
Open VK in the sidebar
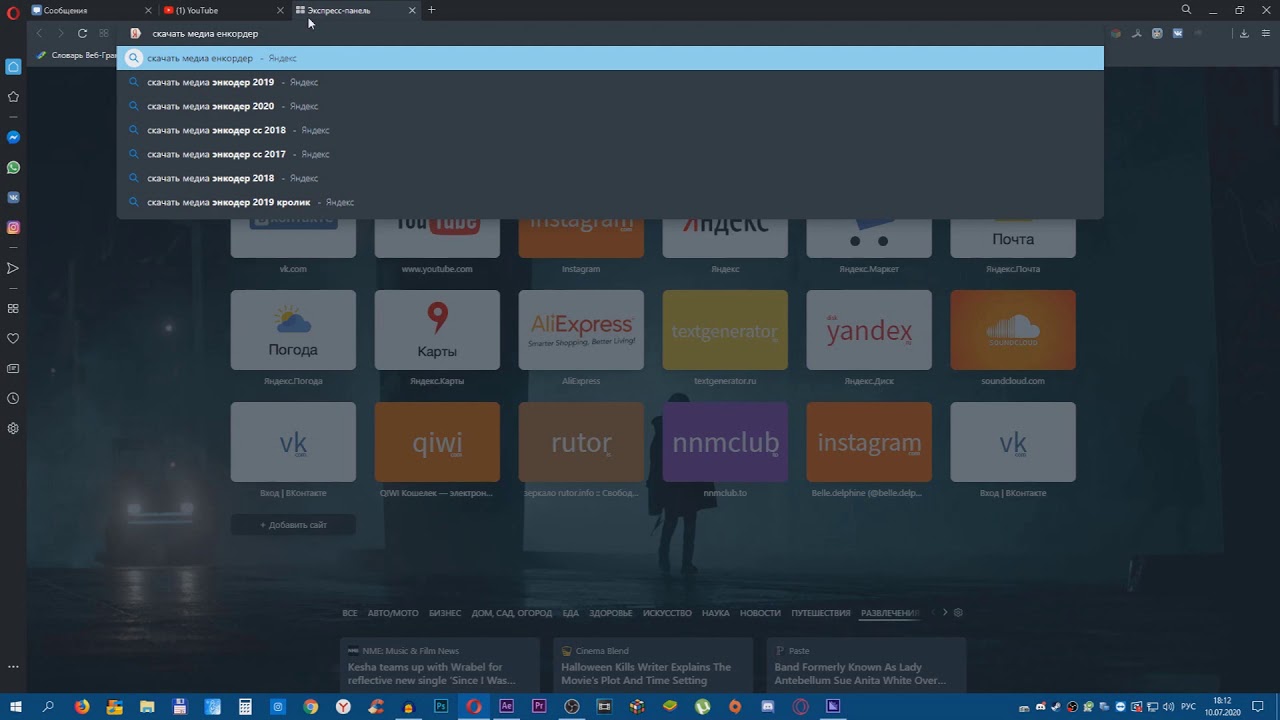13,197
